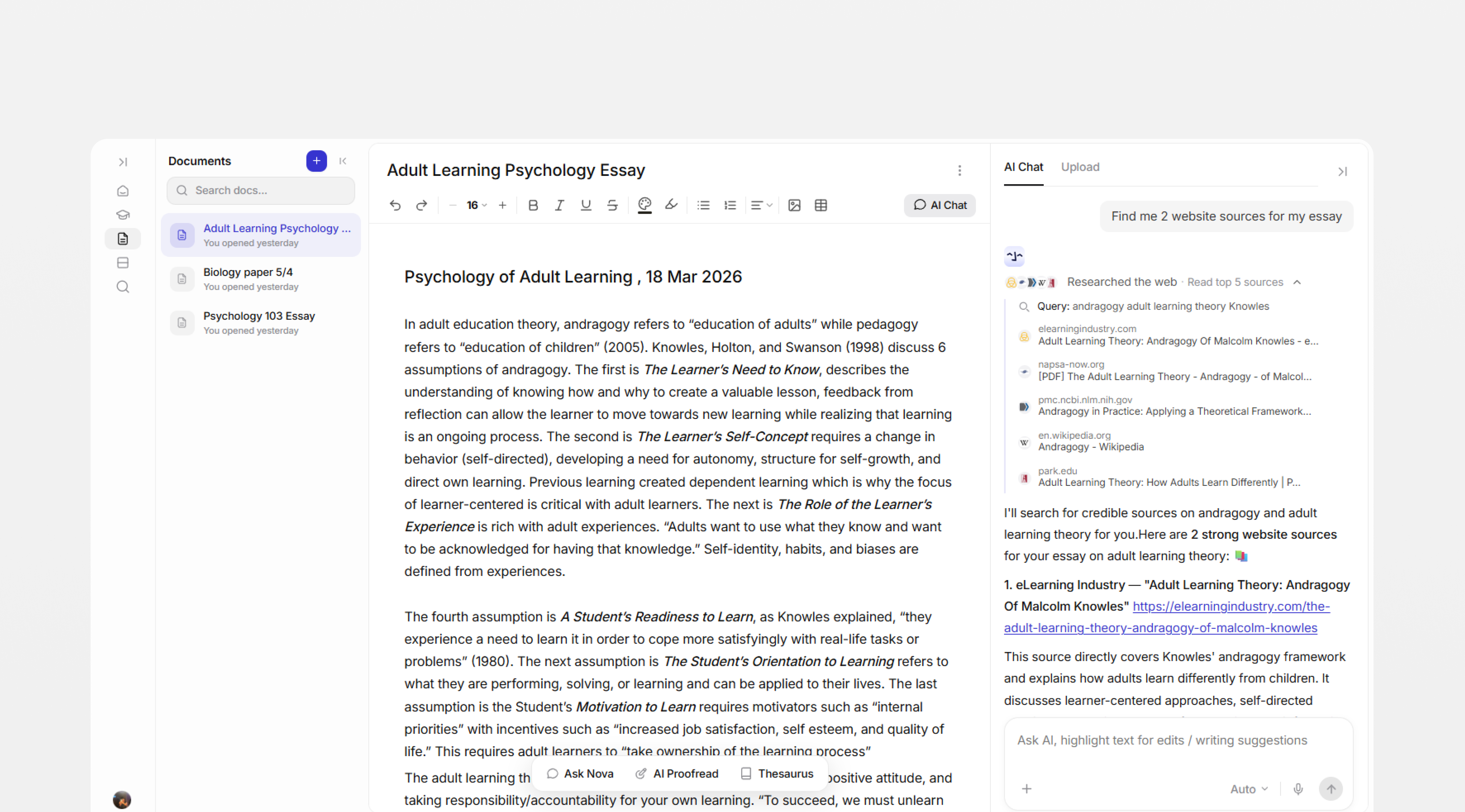Increase the font size
1465x812 pixels.
(x=503, y=205)
